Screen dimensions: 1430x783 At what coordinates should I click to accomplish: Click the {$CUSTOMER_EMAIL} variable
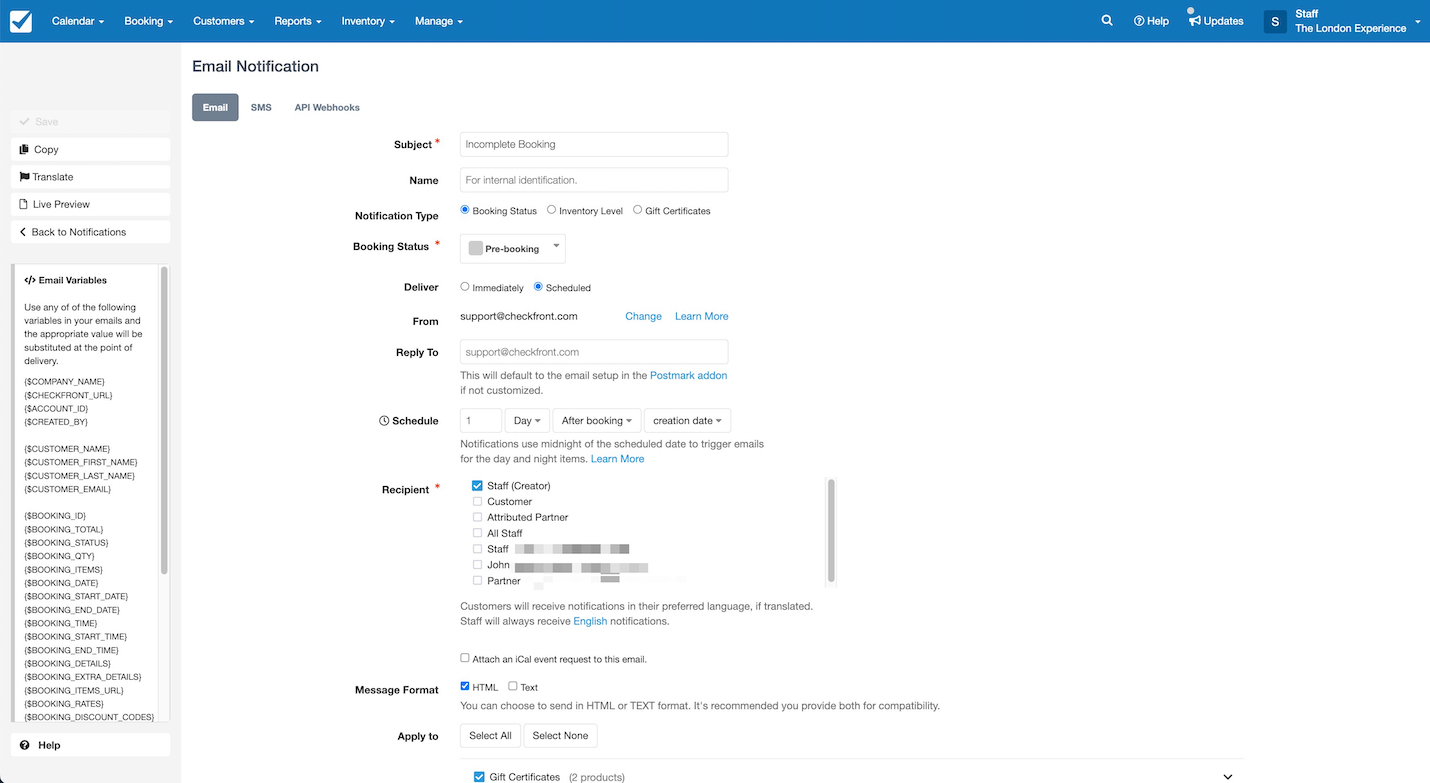tap(67, 489)
